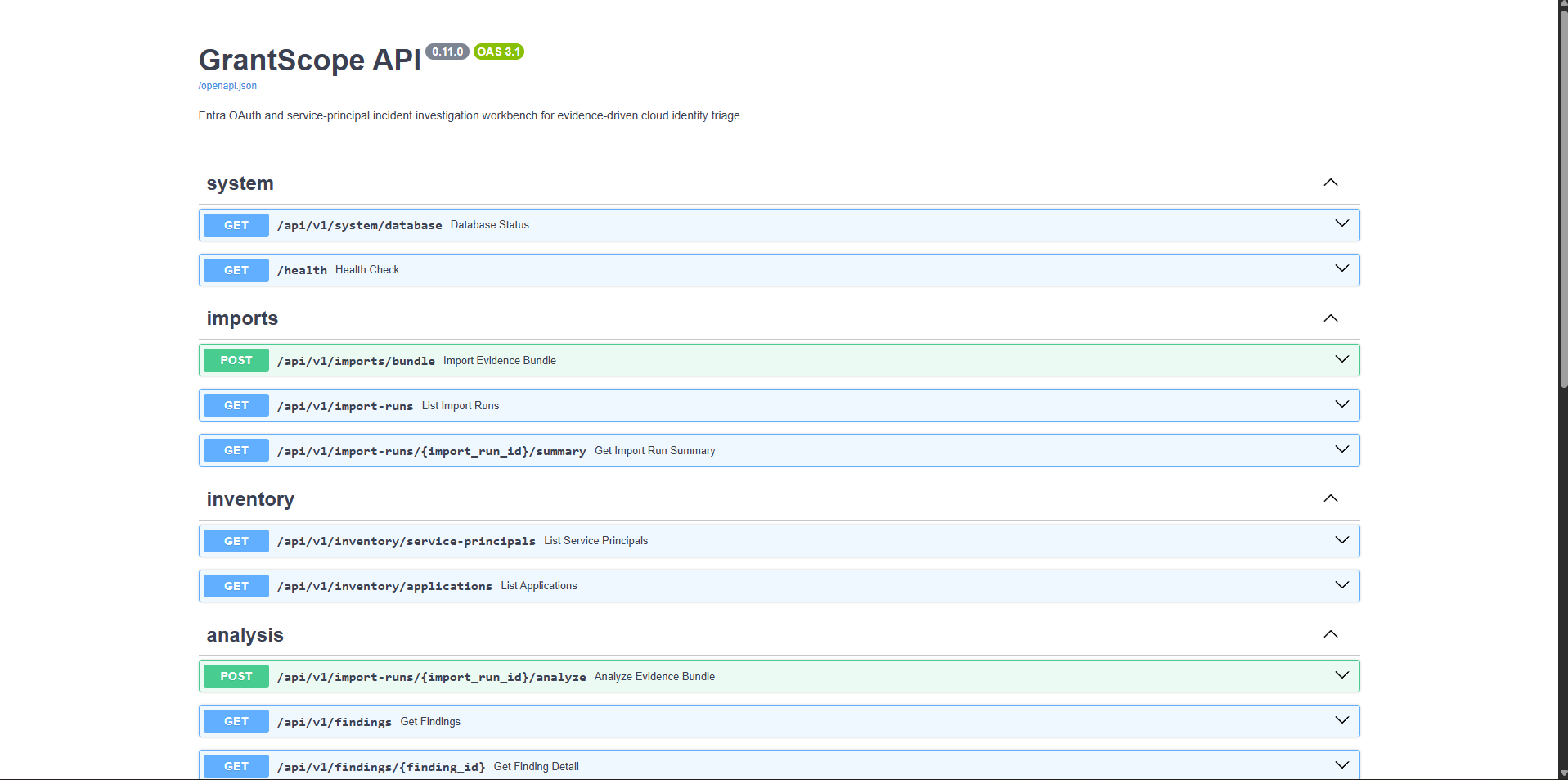The image size is (1568, 780).
Task: Collapse the system section chevron
Action: pos(1331,183)
